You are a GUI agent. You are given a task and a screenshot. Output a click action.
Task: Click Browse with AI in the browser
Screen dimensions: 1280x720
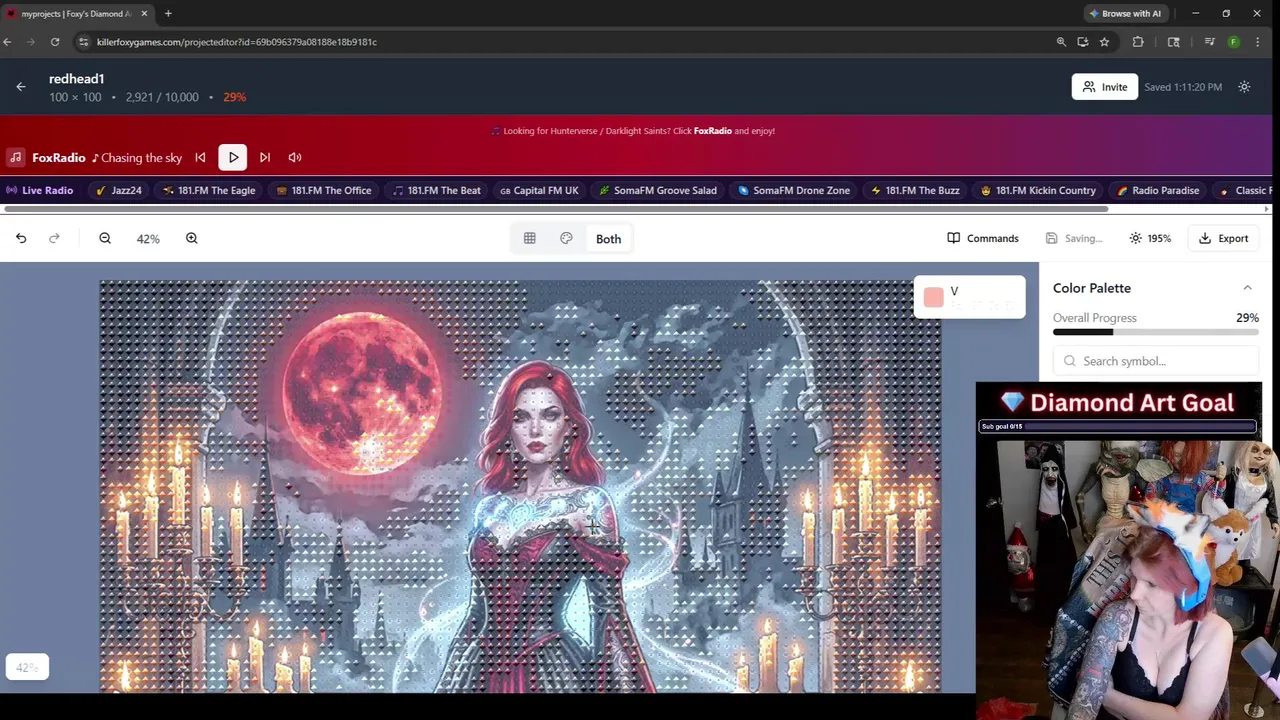1125,13
